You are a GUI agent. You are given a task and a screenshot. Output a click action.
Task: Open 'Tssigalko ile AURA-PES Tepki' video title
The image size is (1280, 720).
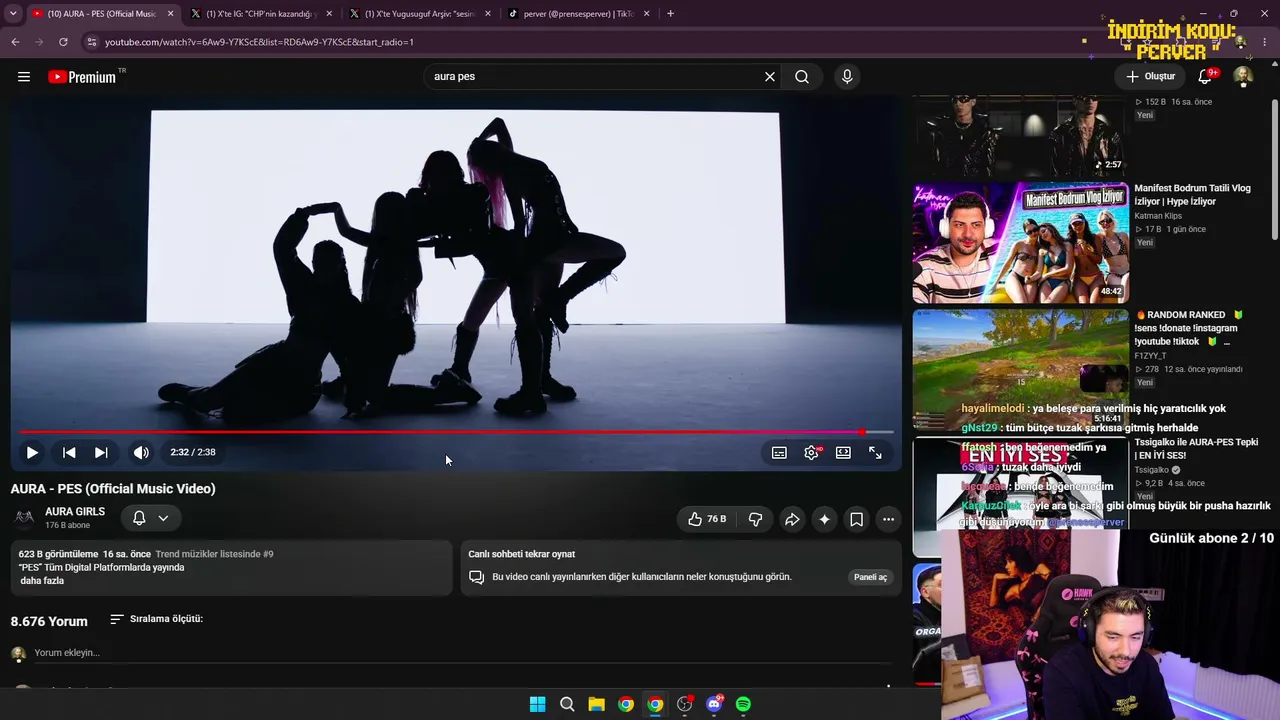coord(1196,449)
